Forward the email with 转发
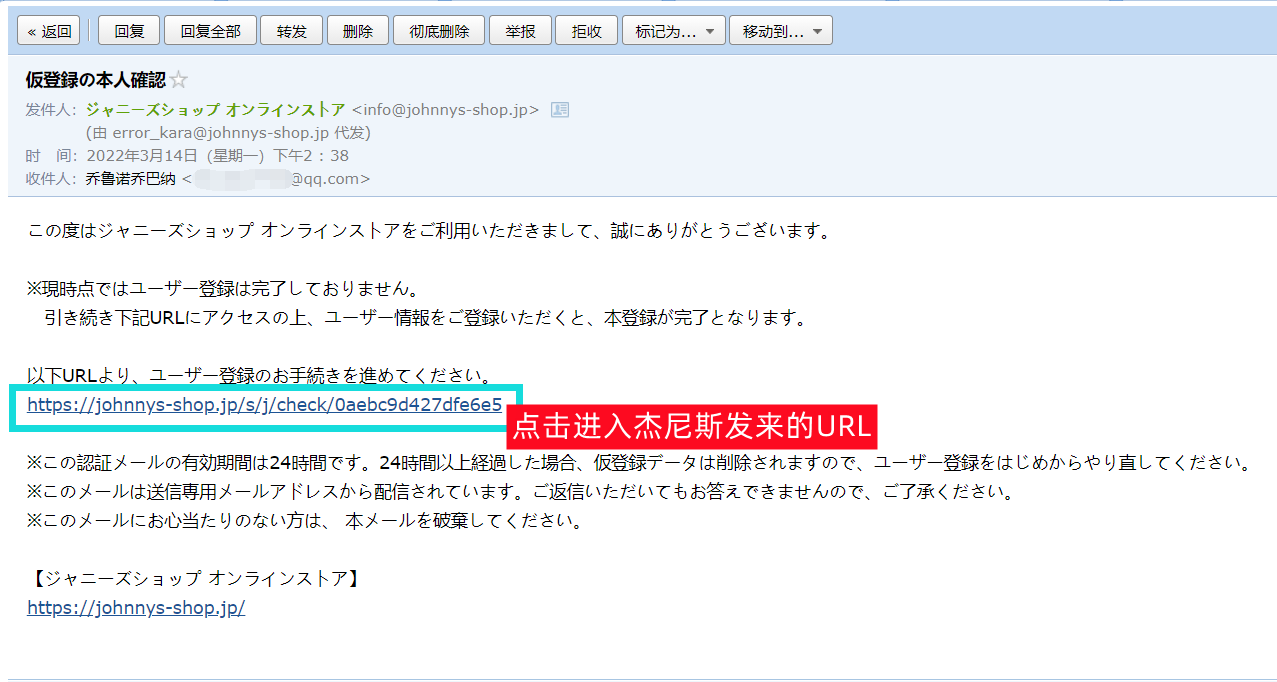This screenshot has height=682, width=1277. (x=291, y=31)
